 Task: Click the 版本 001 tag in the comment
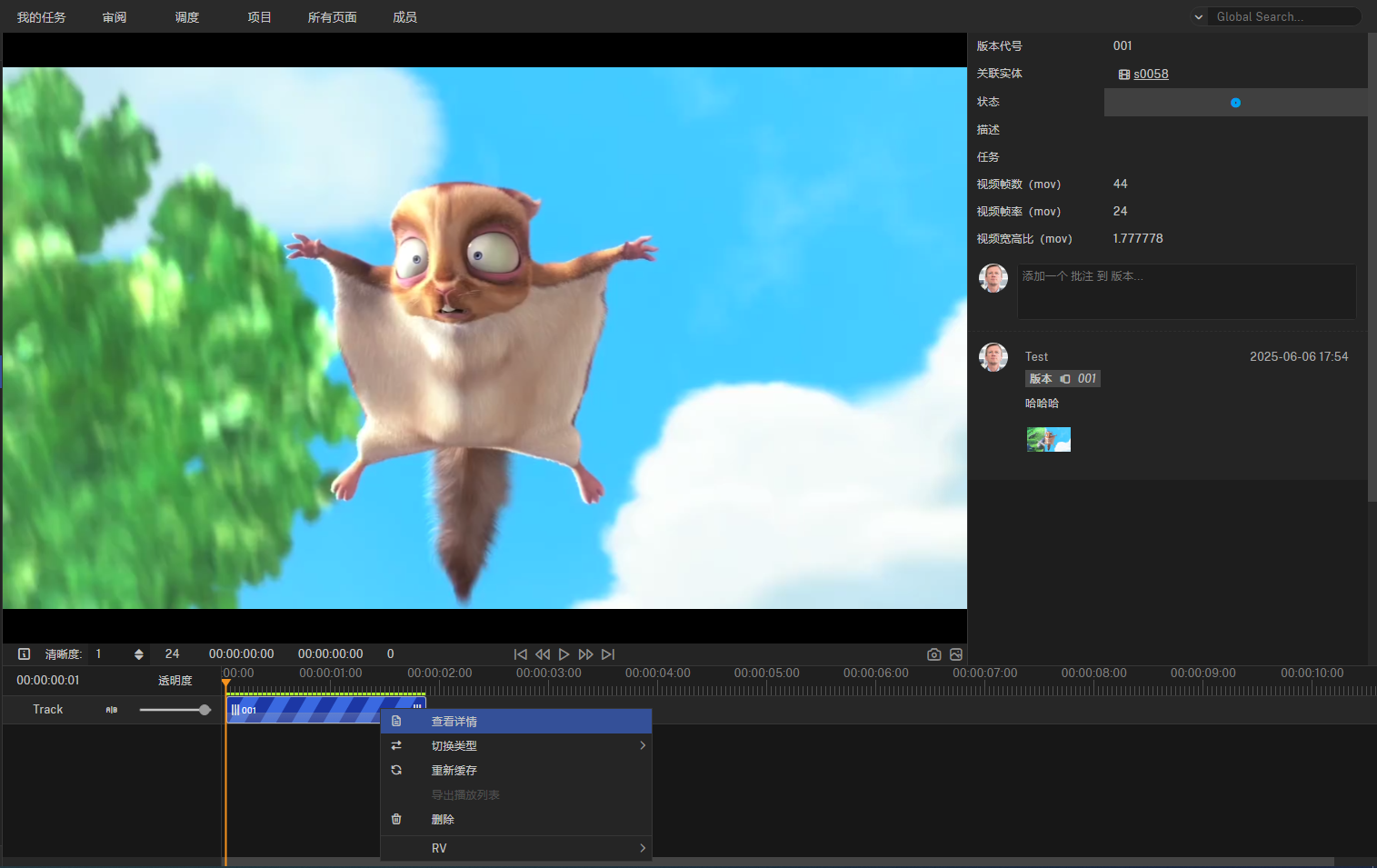click(x=1063, y=379)
